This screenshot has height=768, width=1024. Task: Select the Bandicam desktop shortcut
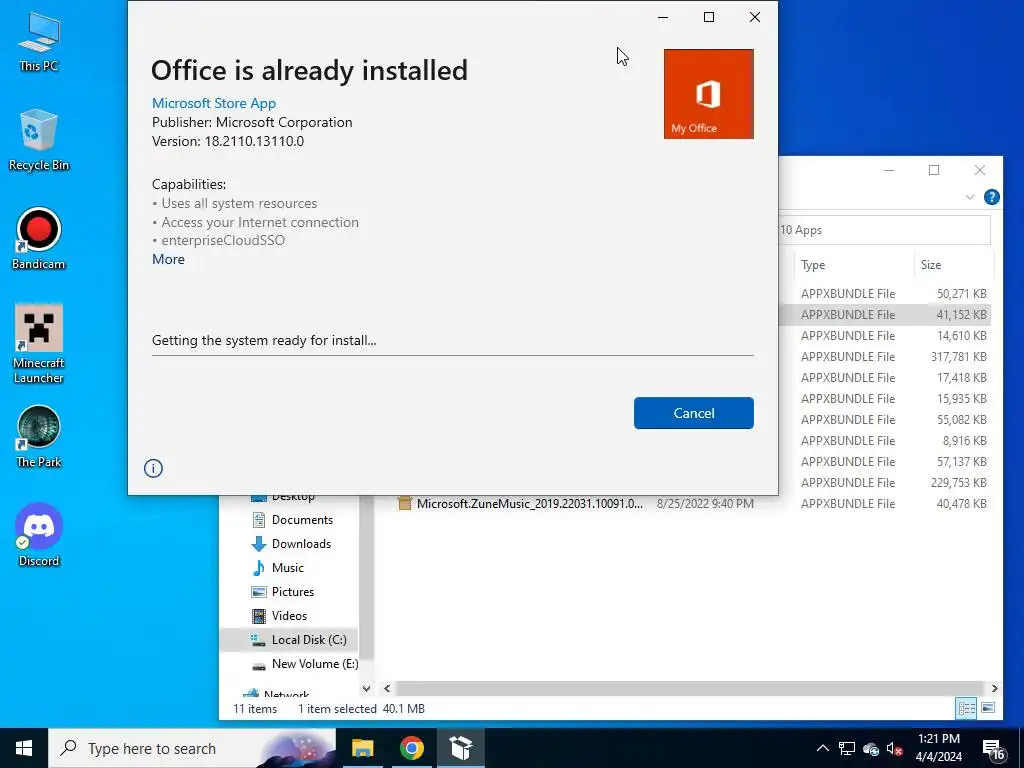tap(39, 239)
